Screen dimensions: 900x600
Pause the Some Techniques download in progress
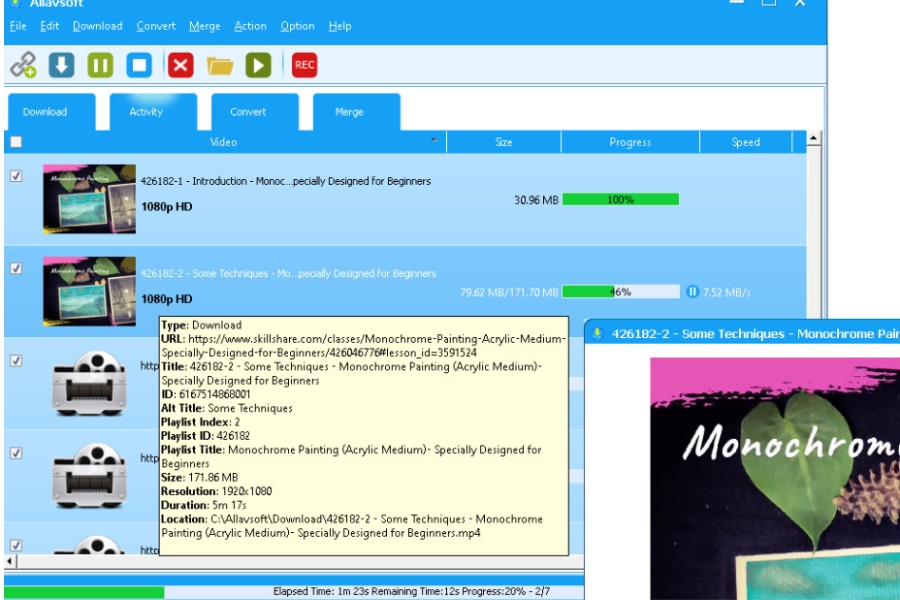tap(692, 292)
